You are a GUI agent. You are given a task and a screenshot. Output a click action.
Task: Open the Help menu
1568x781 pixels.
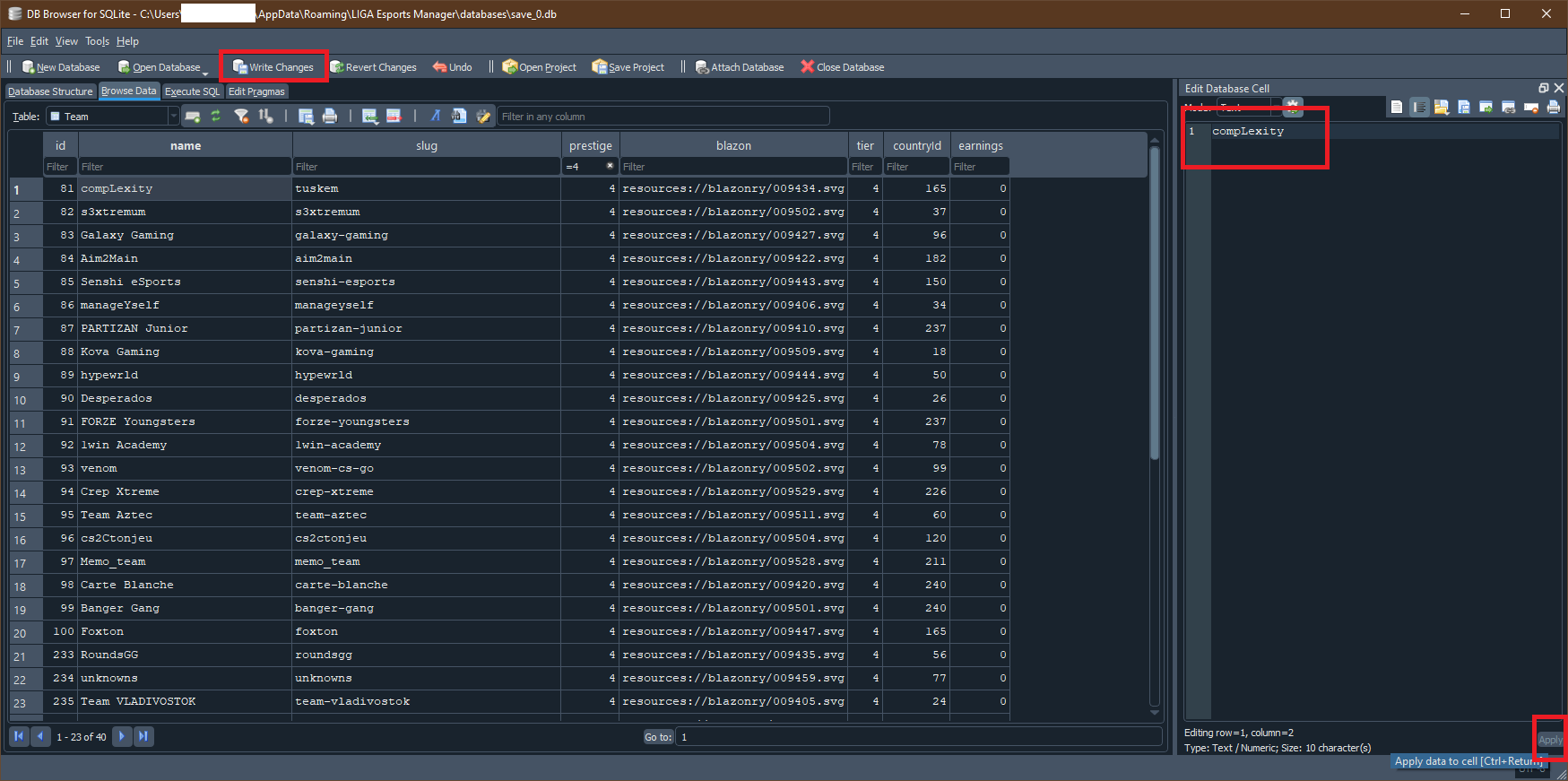(127, 41)
